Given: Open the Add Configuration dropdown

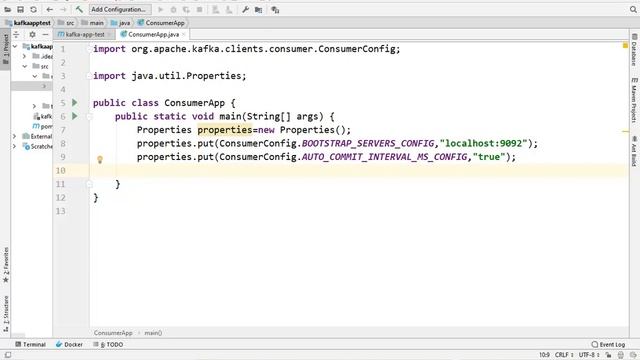Looking at the screenshot, I should [x=120, y=9].
